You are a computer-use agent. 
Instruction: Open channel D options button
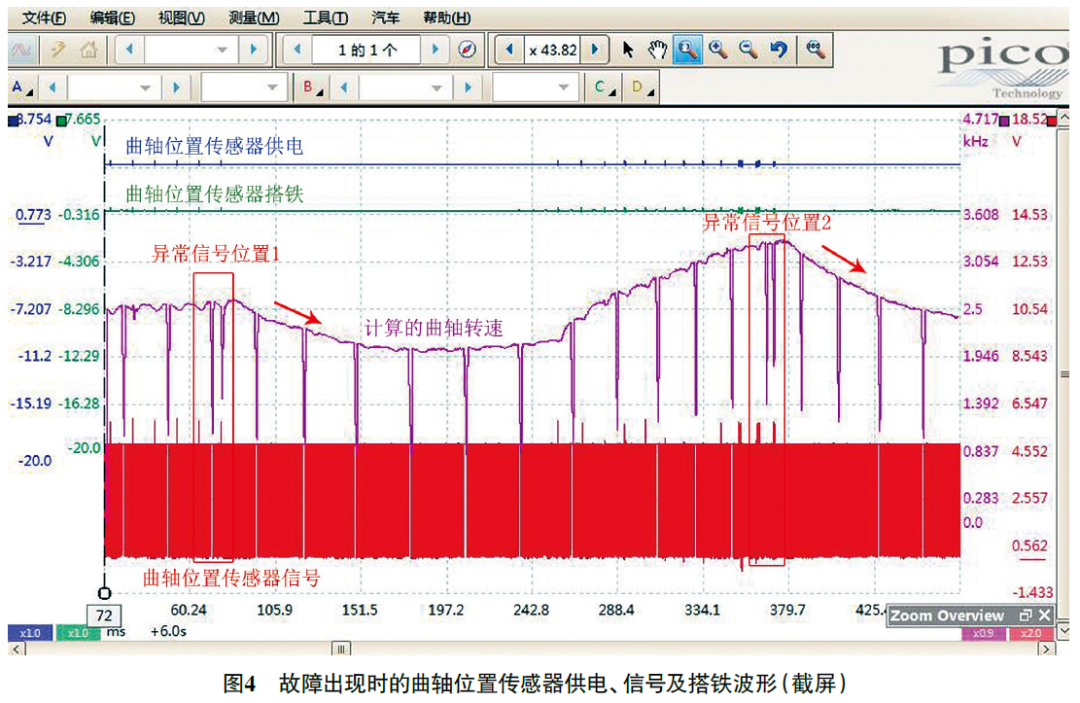(642, 88)
